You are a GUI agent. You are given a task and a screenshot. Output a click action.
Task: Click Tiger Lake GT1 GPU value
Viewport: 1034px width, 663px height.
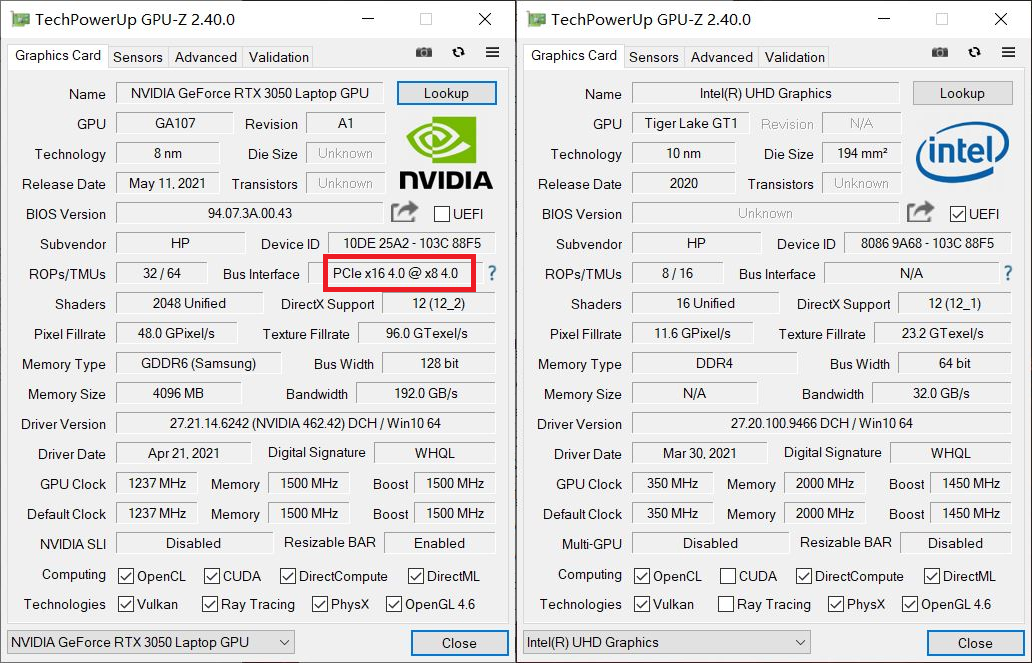coord(690,123)
